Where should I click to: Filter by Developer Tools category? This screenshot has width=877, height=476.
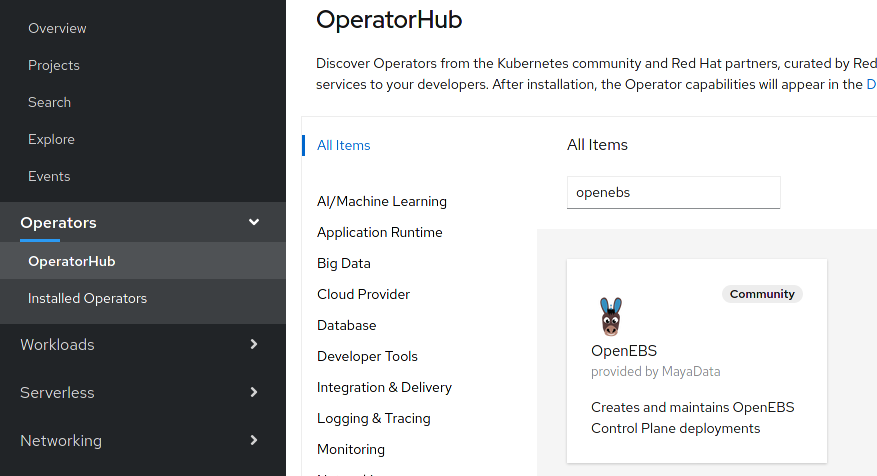point(367,356)
